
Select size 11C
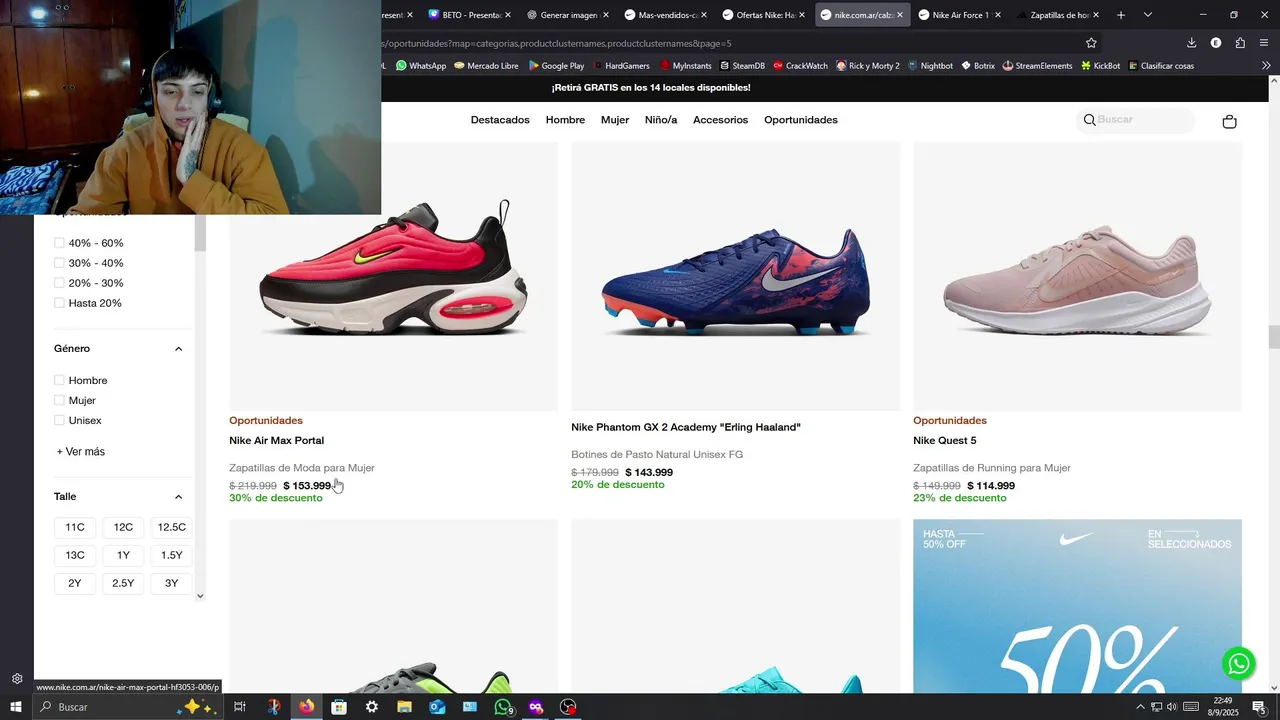[x=75, y=528]
